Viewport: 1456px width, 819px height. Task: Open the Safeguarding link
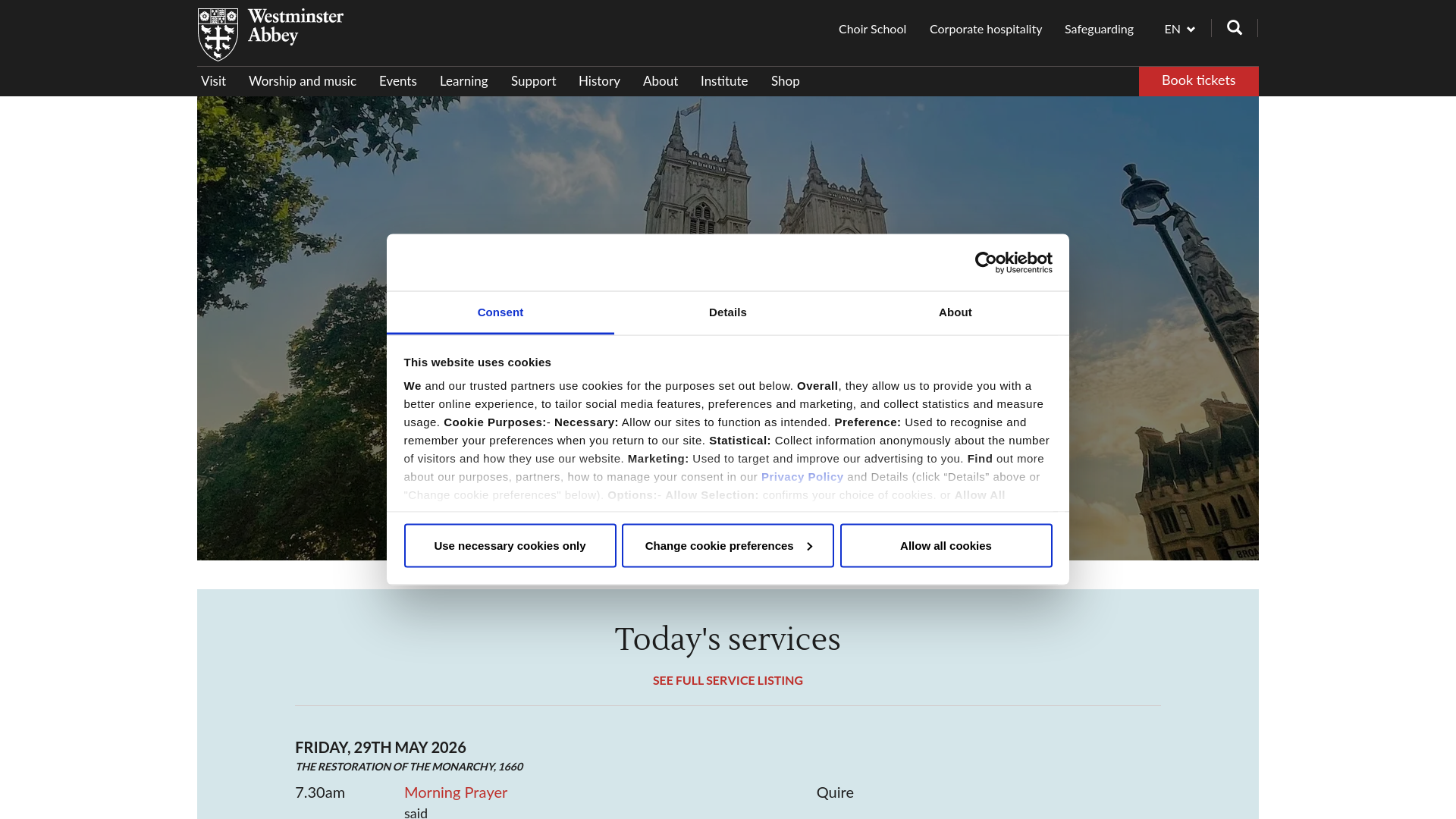pos(1099,30)
